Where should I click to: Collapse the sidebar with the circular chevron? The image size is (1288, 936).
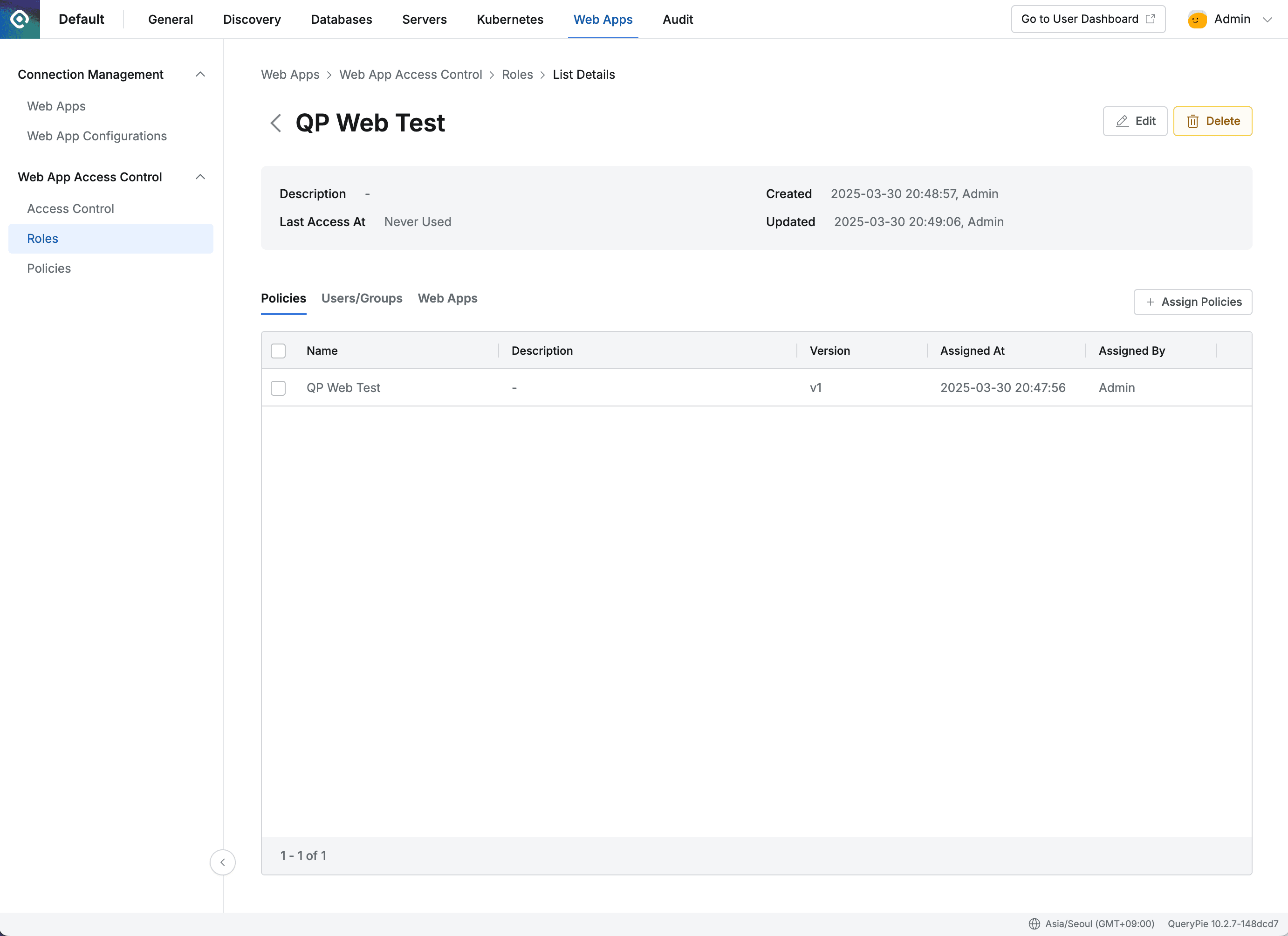[223, 862]
